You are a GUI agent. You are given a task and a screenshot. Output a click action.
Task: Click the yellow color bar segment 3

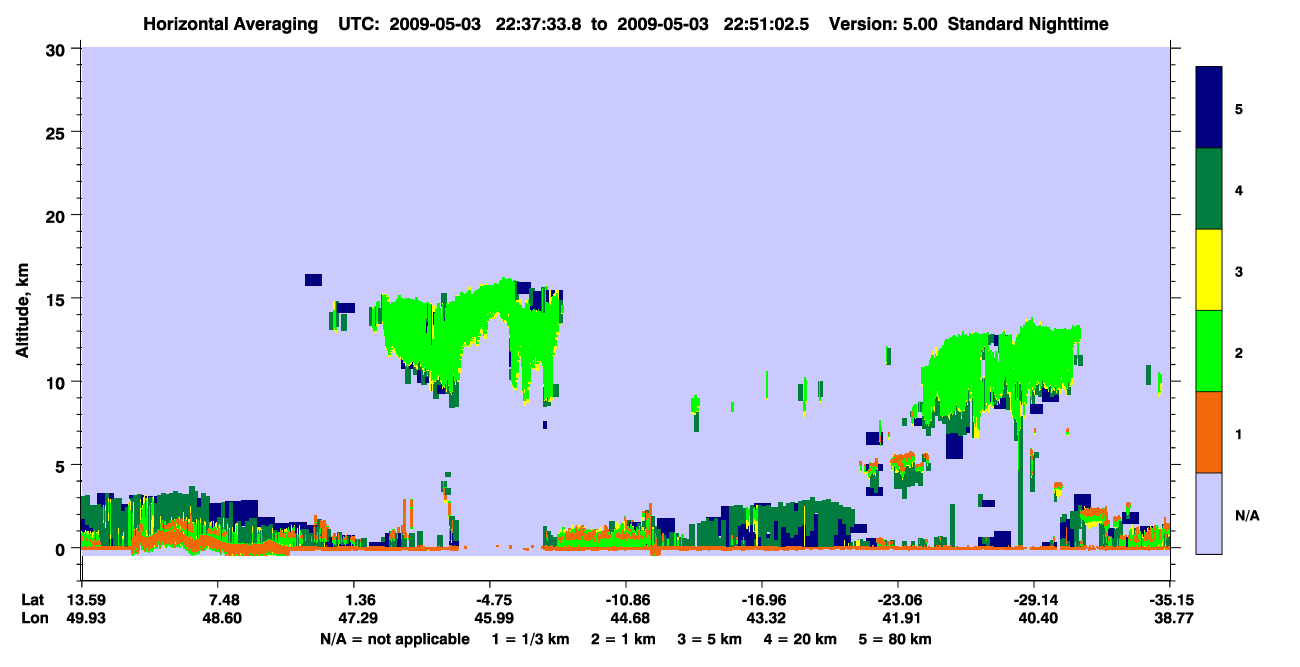coord(1209,270)
